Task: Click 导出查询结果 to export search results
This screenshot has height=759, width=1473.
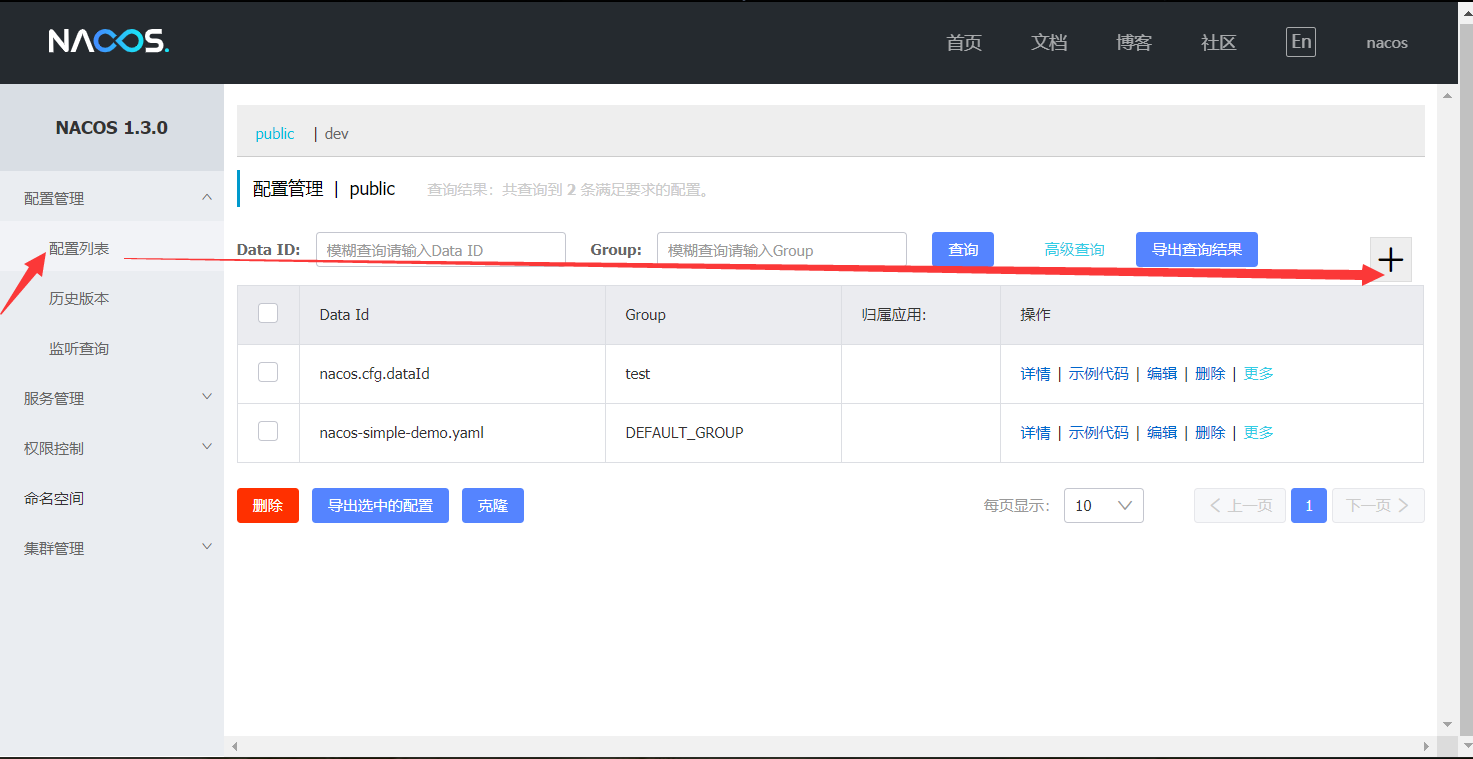Action: [x=1196, y=249]
